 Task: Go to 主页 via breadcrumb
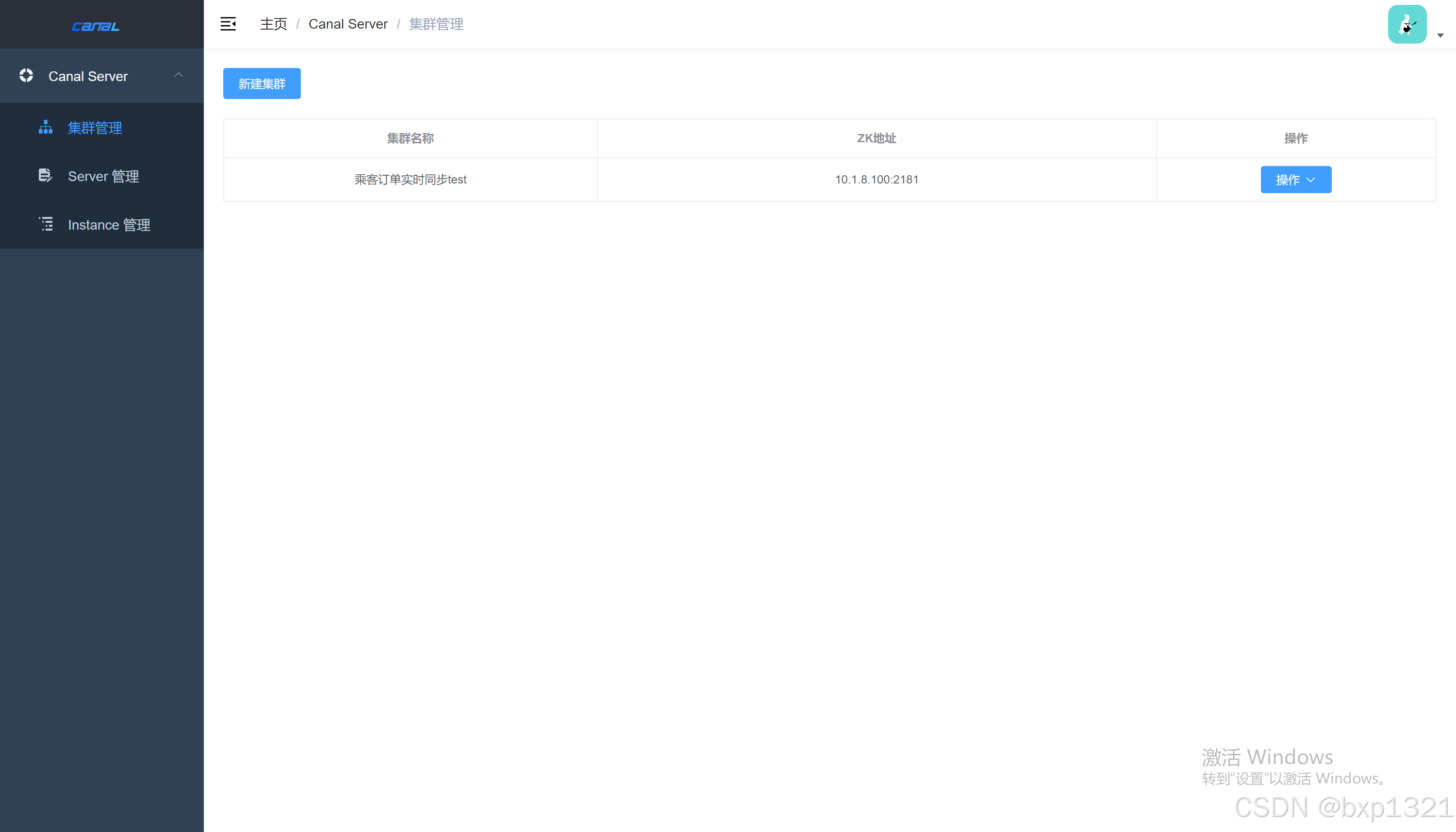tap(274, 24)
